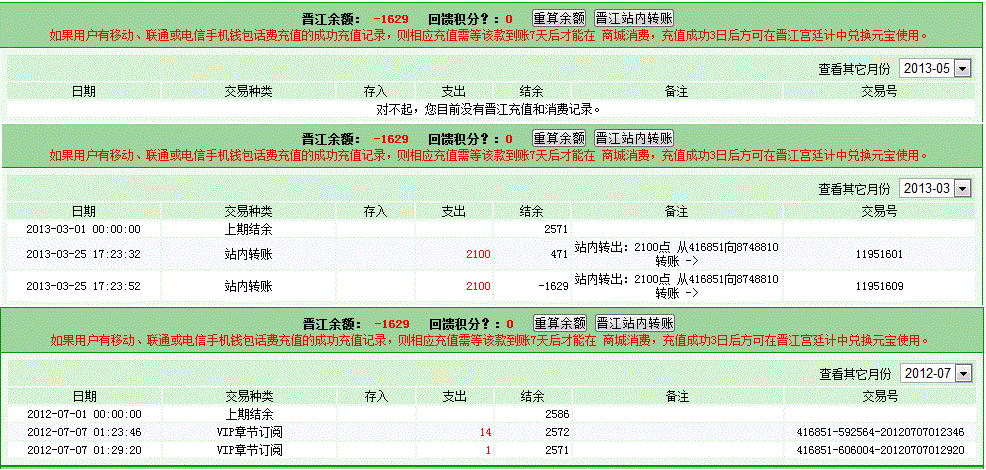Viewport: 986px width, 470px height.
Task: Click 重算余额 button above the 2013-05 table
Action: pyautogui.click(x=559, y=17)
